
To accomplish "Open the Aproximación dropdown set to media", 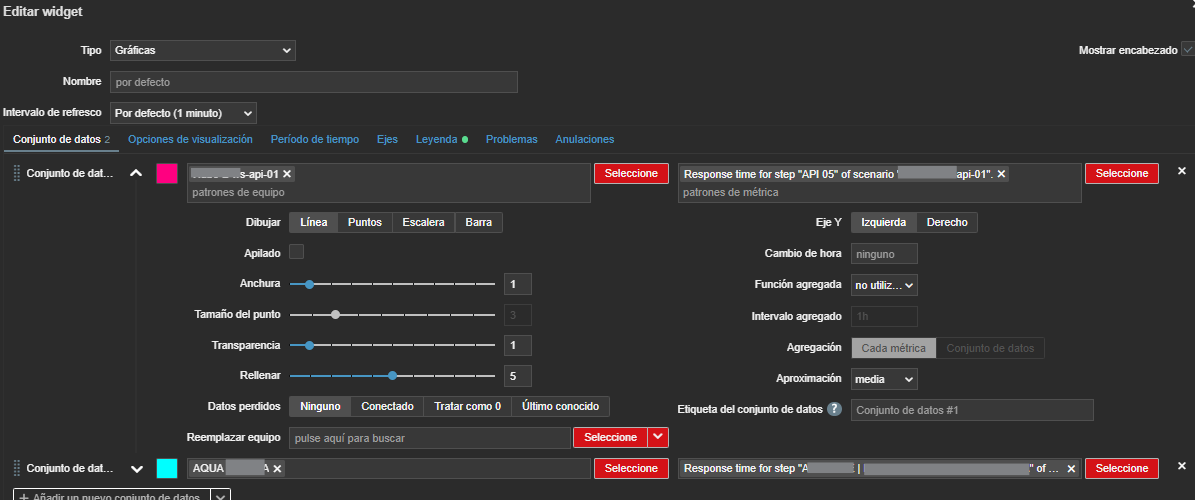I will point(884,380).
